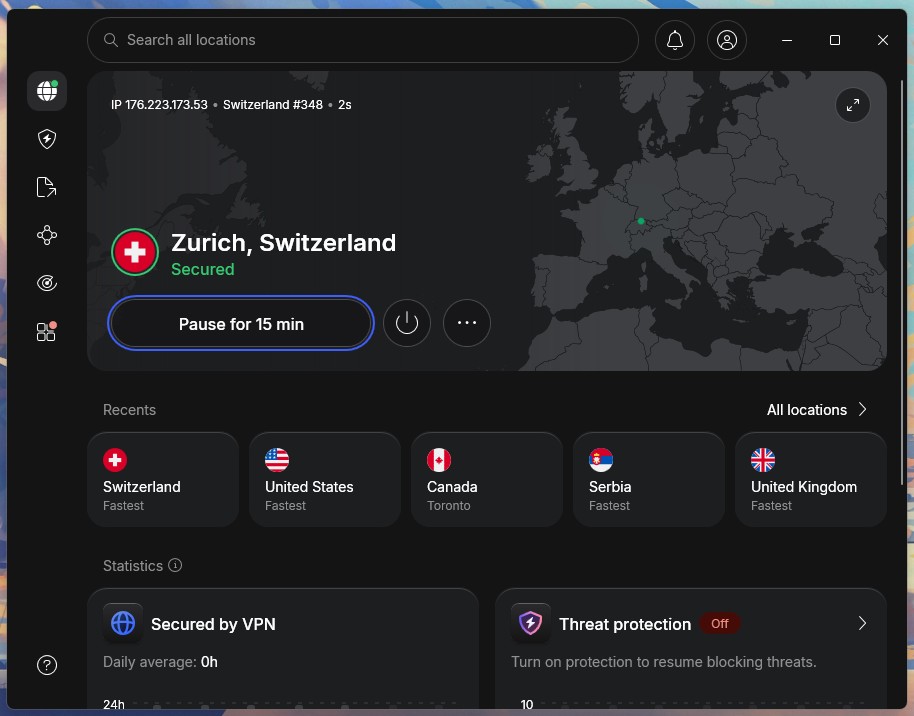This screenshot has height=716, width=914.
Task: Click the Threat protection shield icon in card
Action: coord(530,623)
